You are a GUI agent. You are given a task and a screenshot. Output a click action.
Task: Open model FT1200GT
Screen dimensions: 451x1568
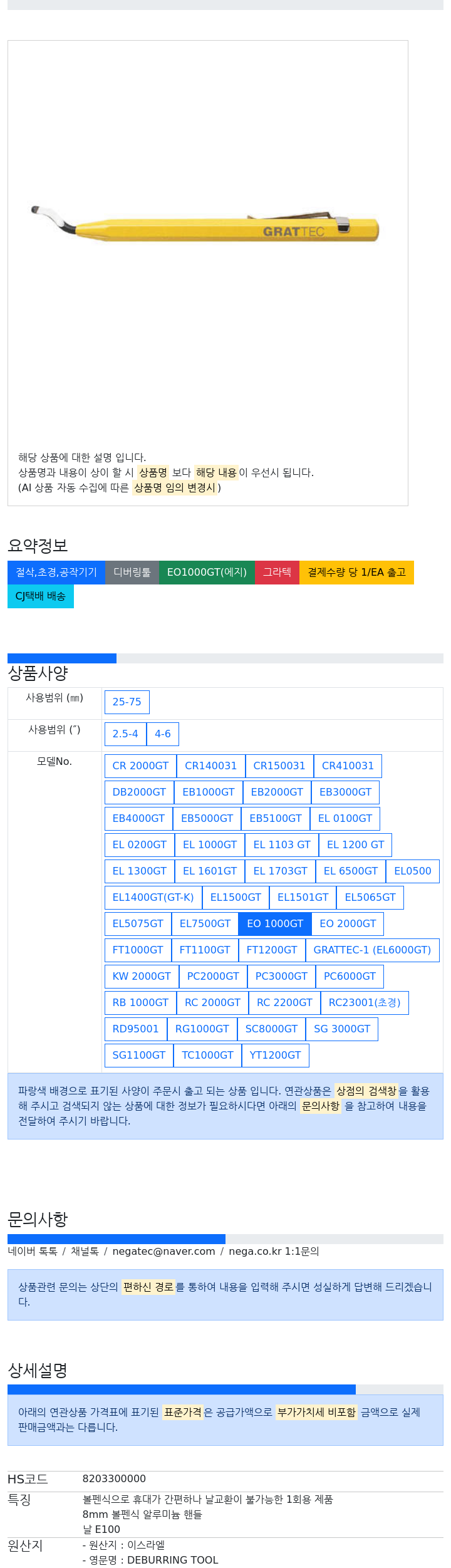(x=272, y=950)
